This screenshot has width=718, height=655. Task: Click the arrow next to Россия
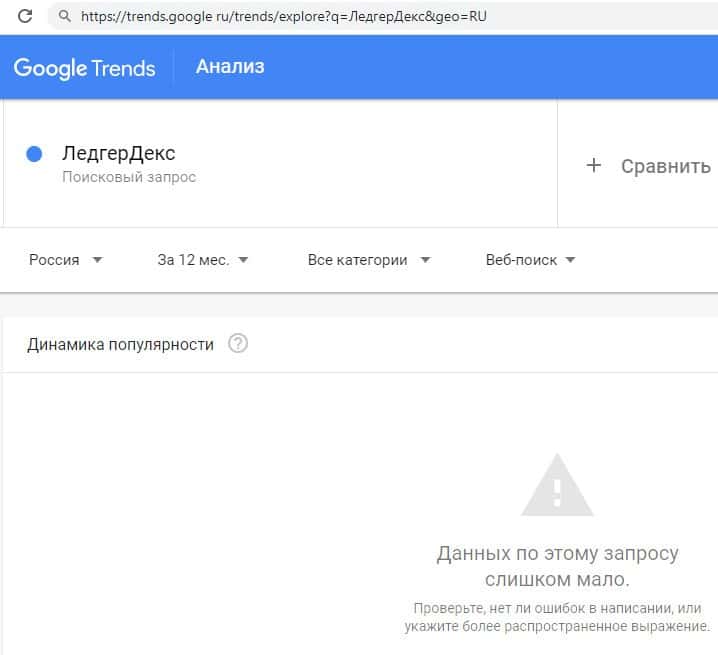pyautogui.click(x=97, y=260)
